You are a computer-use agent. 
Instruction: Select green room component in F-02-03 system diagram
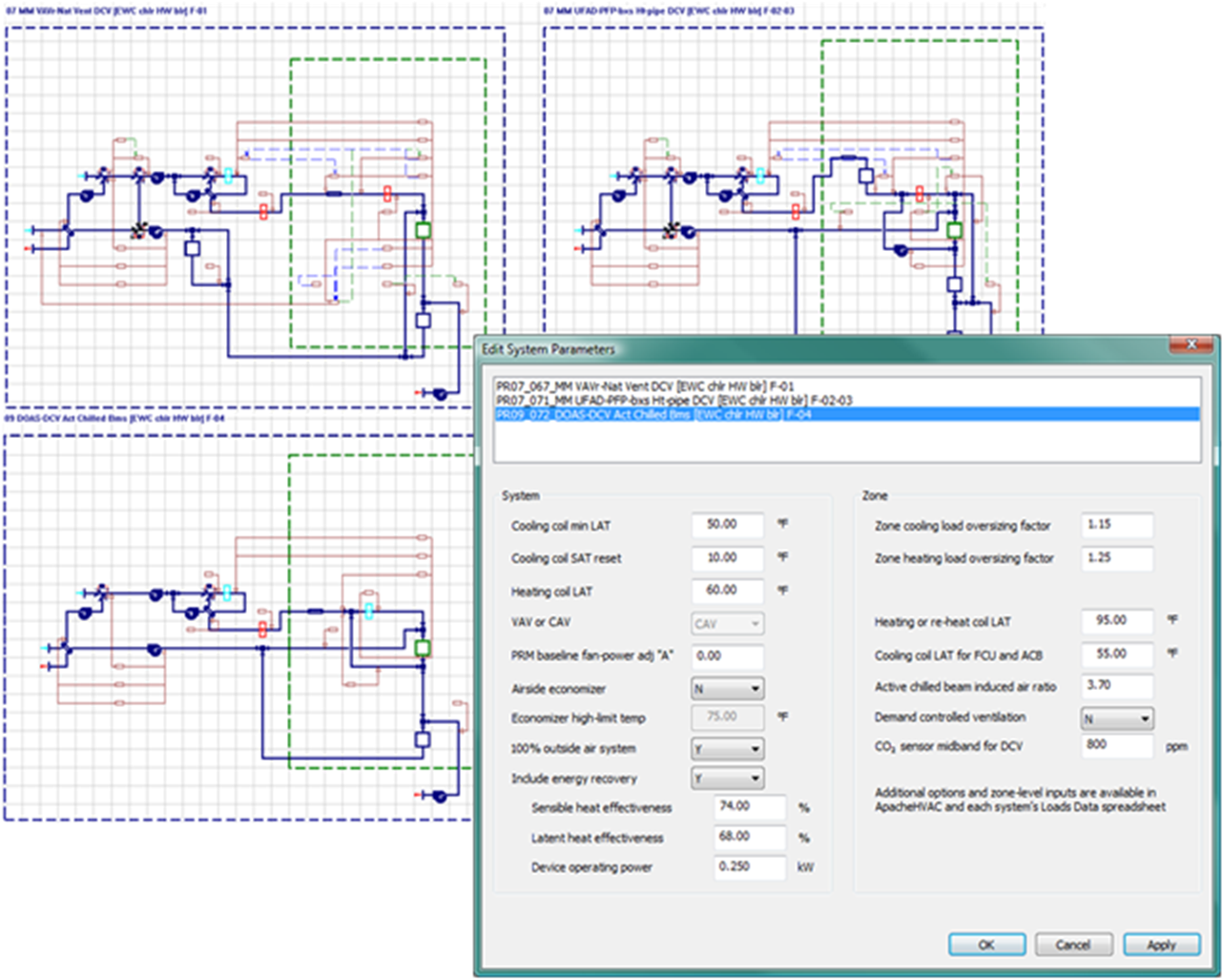954,230
